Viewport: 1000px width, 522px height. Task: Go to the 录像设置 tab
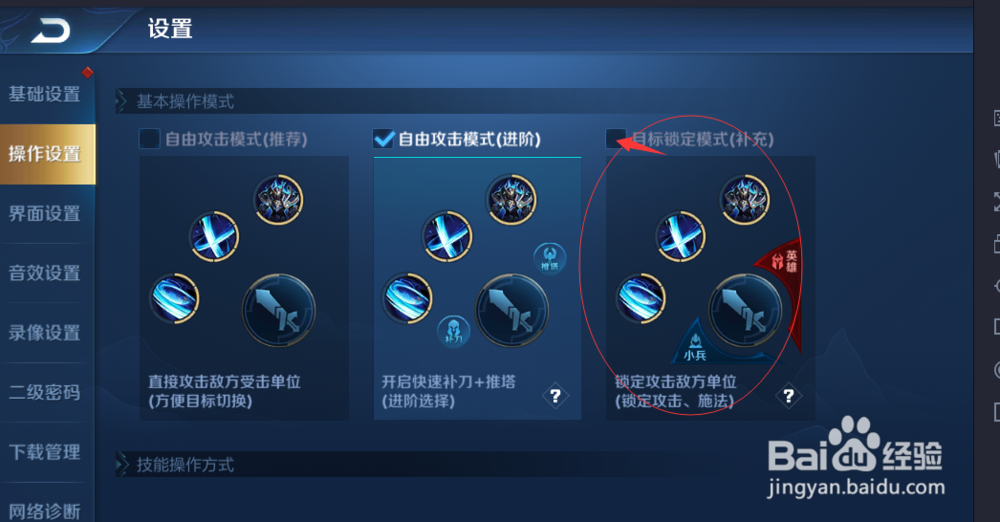(47, 332)
